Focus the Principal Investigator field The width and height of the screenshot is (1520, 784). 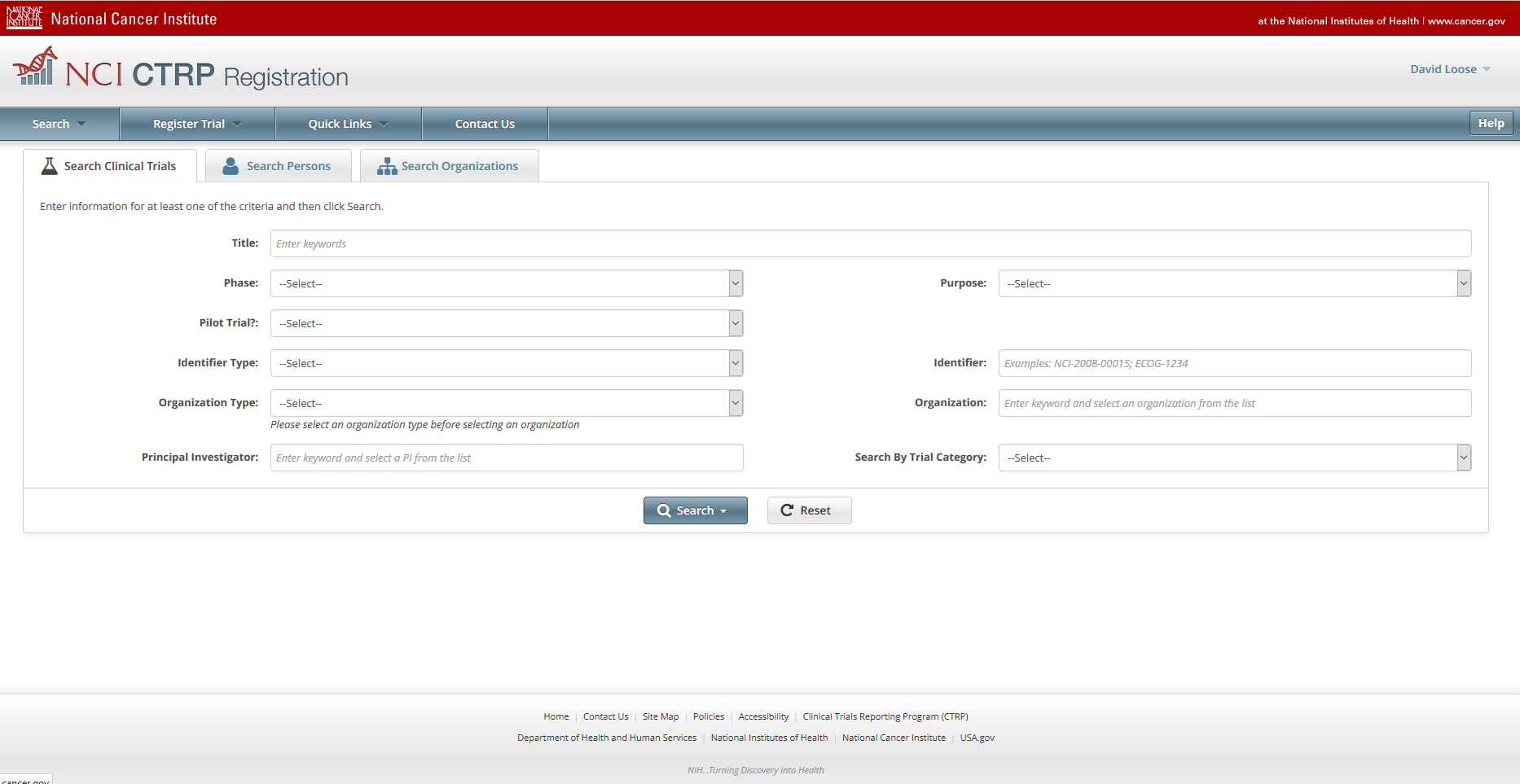point(507,458)
